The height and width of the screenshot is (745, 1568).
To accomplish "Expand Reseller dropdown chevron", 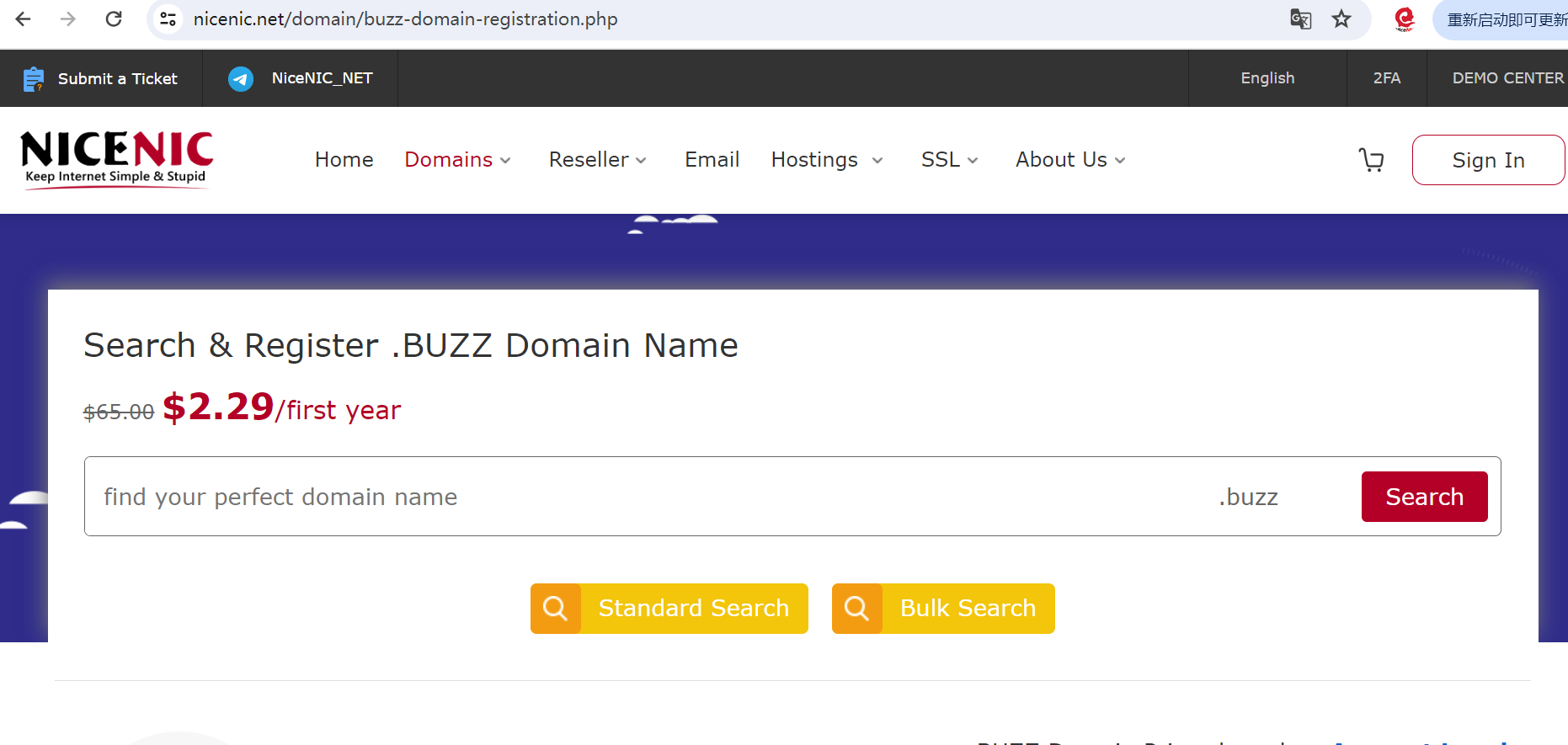I will 641,161.
